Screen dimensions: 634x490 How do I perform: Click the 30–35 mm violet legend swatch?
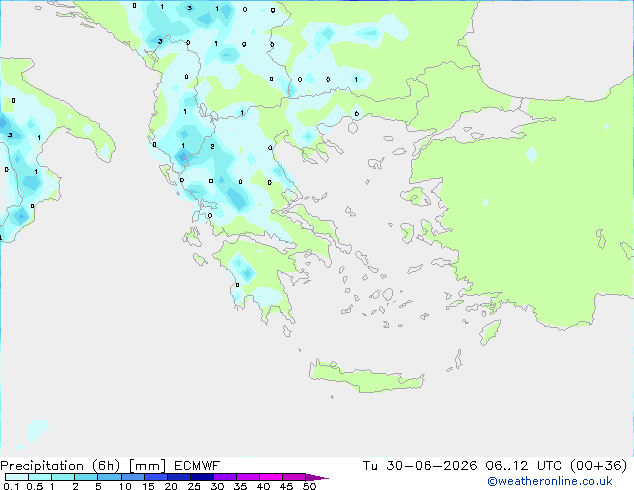point(225,477)
